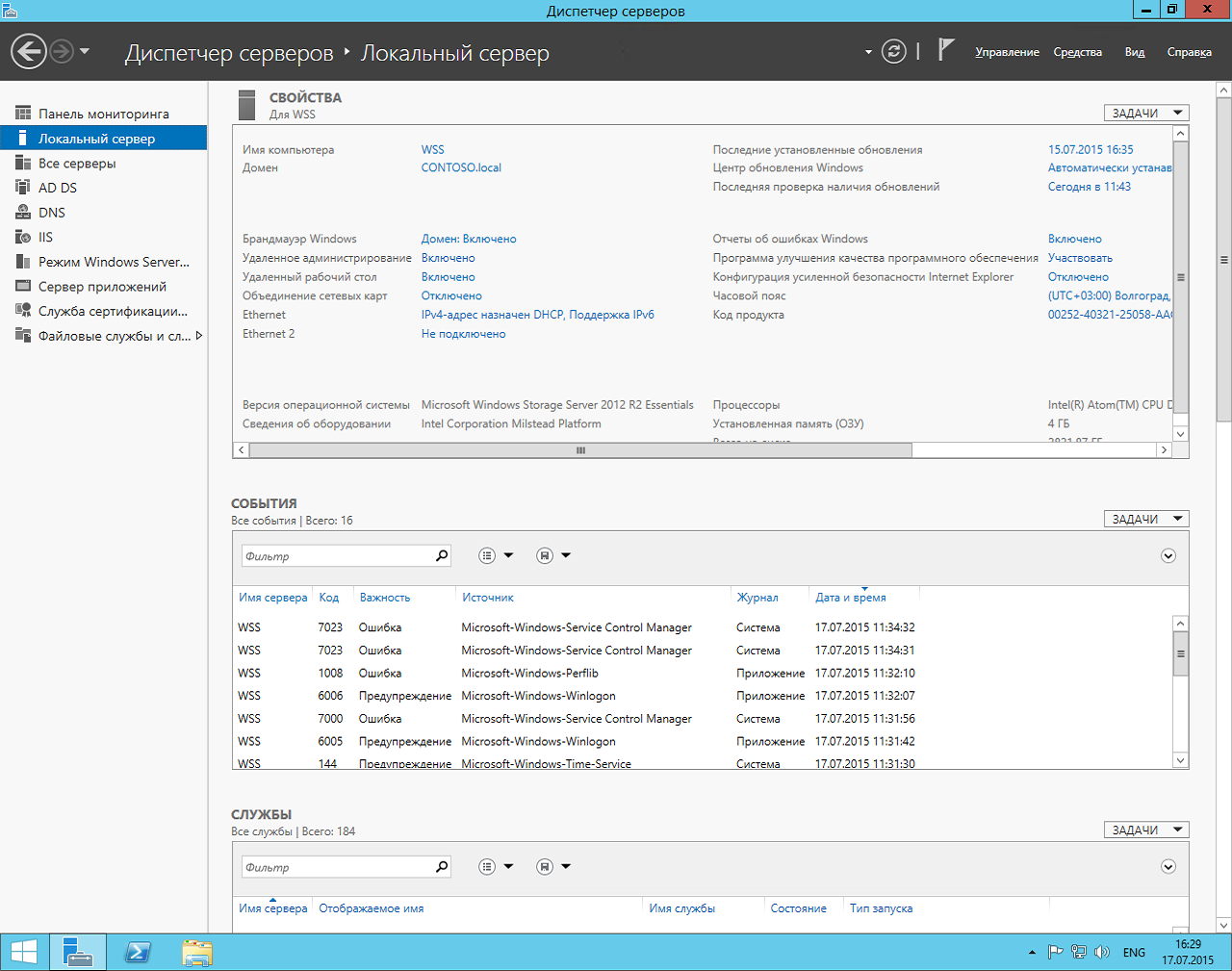Sort events by Важность column

pos(385,598)
